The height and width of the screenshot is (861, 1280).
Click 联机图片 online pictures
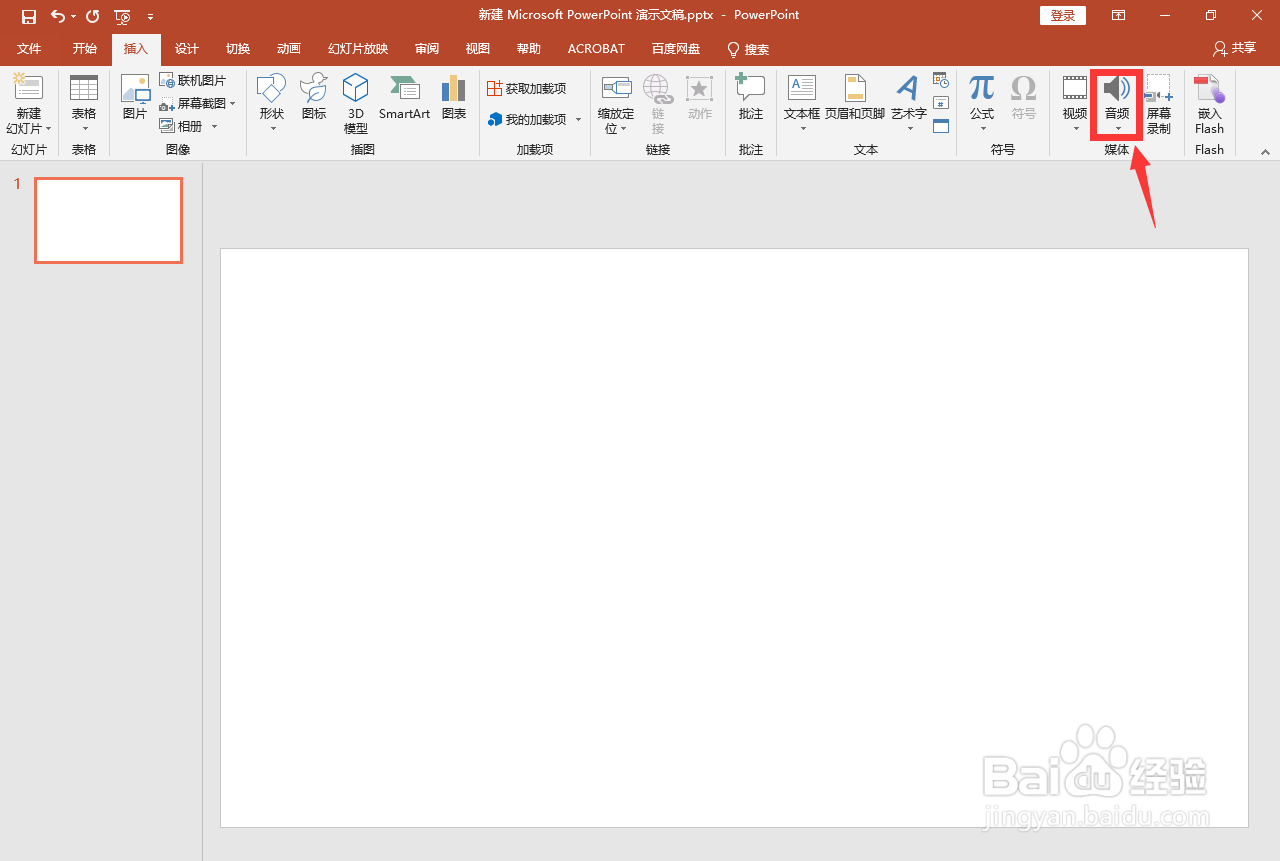tap(193, 80)
